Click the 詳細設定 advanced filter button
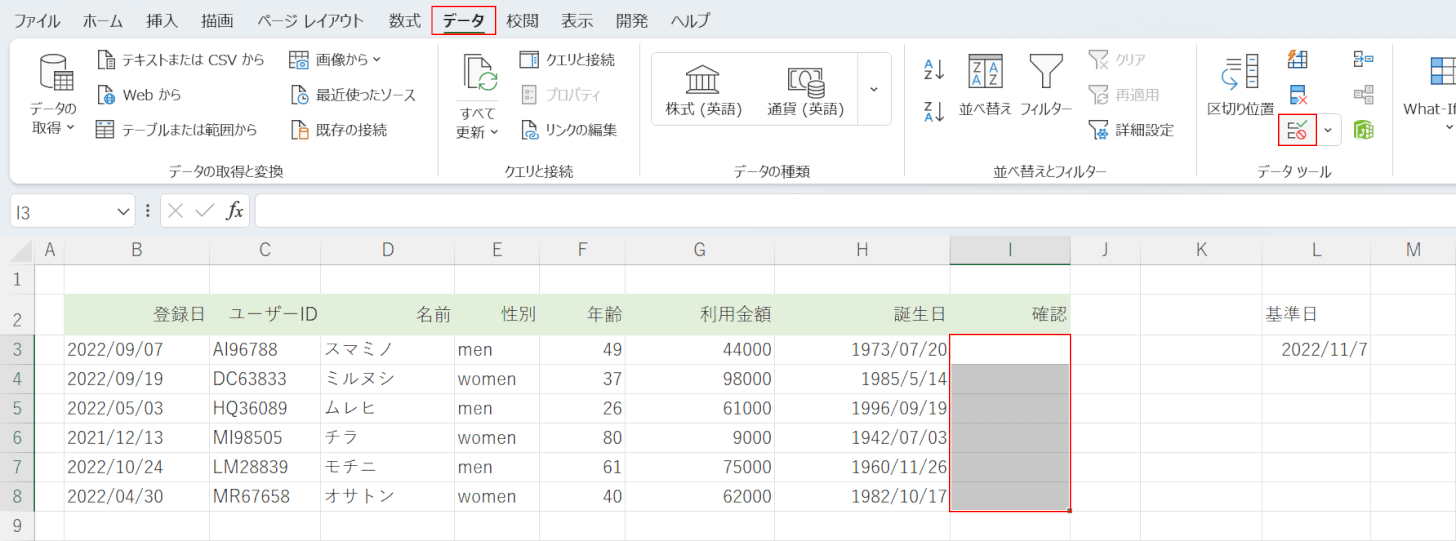 [x=1132, y=130]
